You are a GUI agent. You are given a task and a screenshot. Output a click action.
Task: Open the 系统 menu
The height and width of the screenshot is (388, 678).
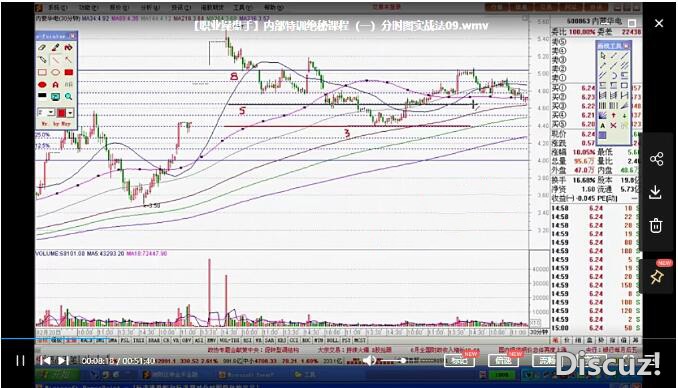click(x=57, y=8)
